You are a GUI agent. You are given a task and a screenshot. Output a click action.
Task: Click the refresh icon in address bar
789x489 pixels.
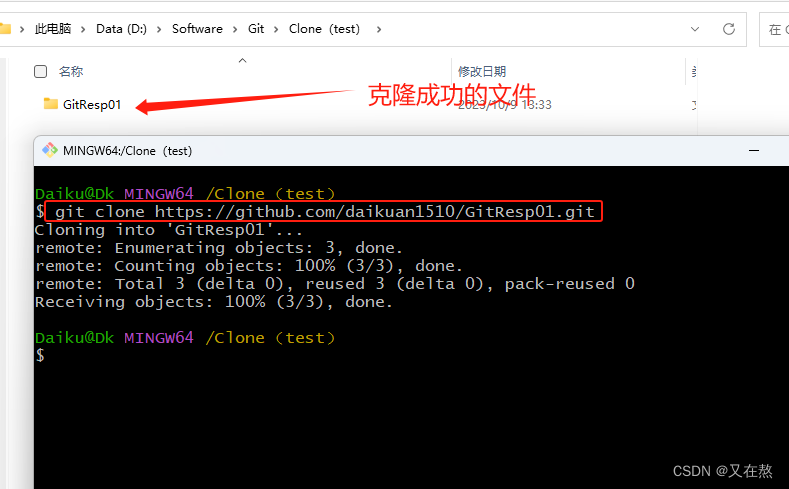pos(729,29)
